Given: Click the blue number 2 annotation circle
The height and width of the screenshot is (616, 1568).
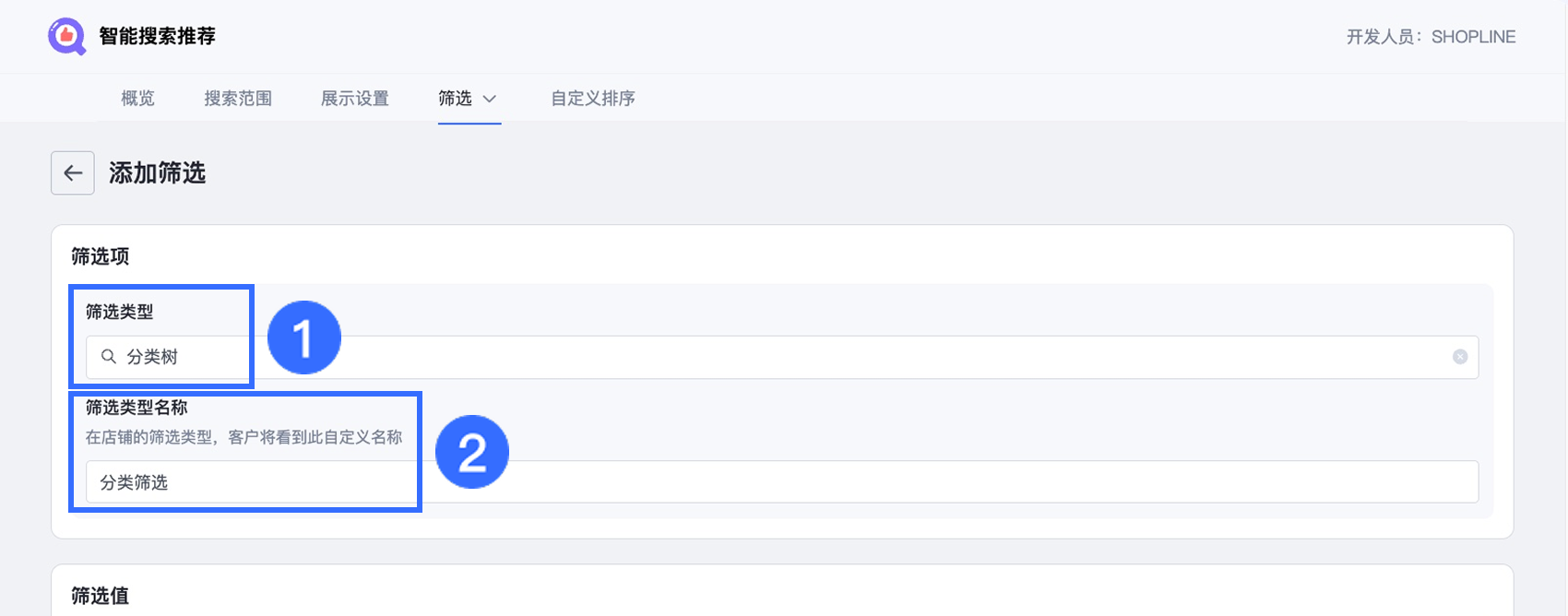Looking at the screenshot, I should (x=472, y=452).
